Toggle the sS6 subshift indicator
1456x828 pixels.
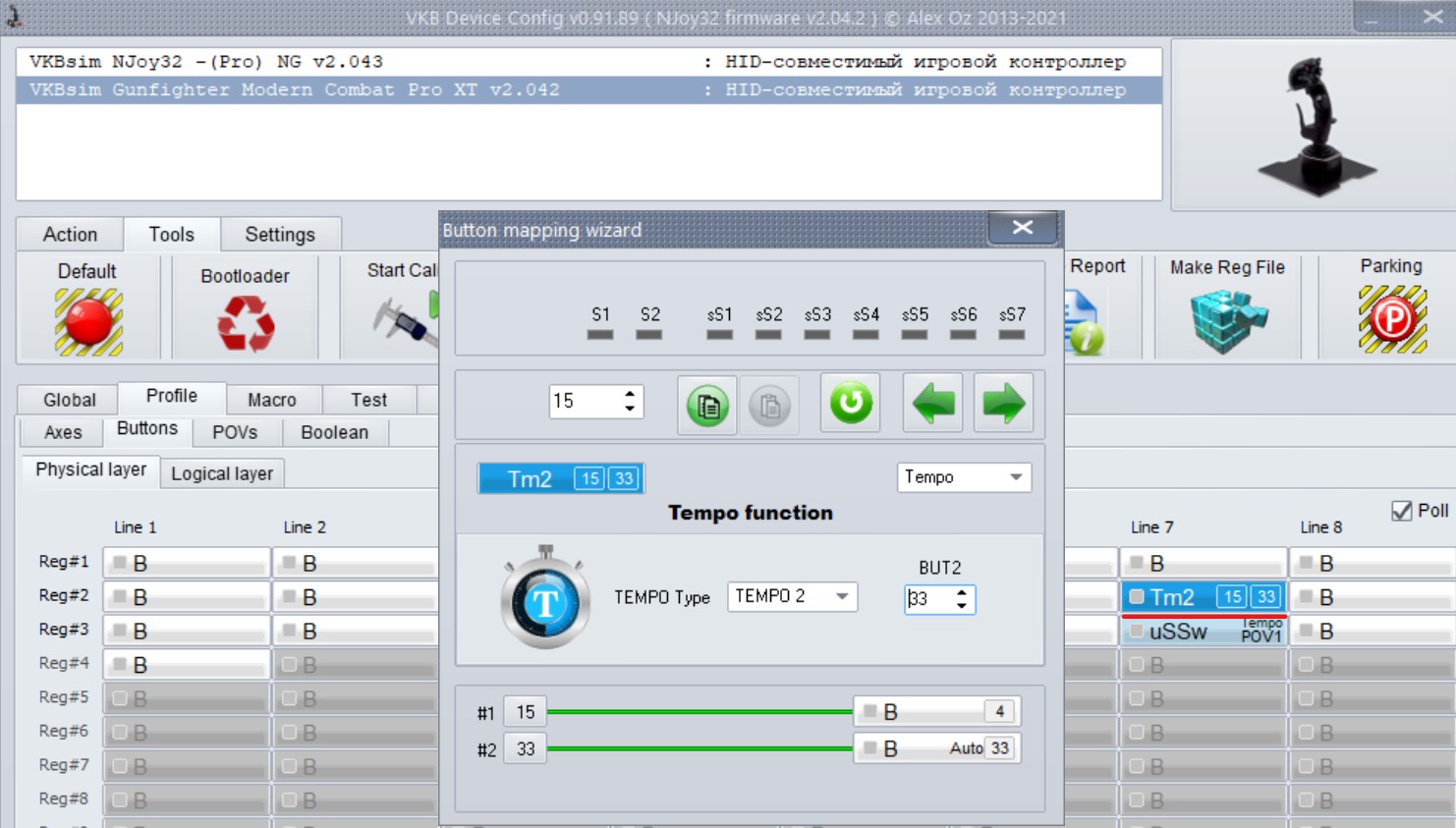point(963,335)
